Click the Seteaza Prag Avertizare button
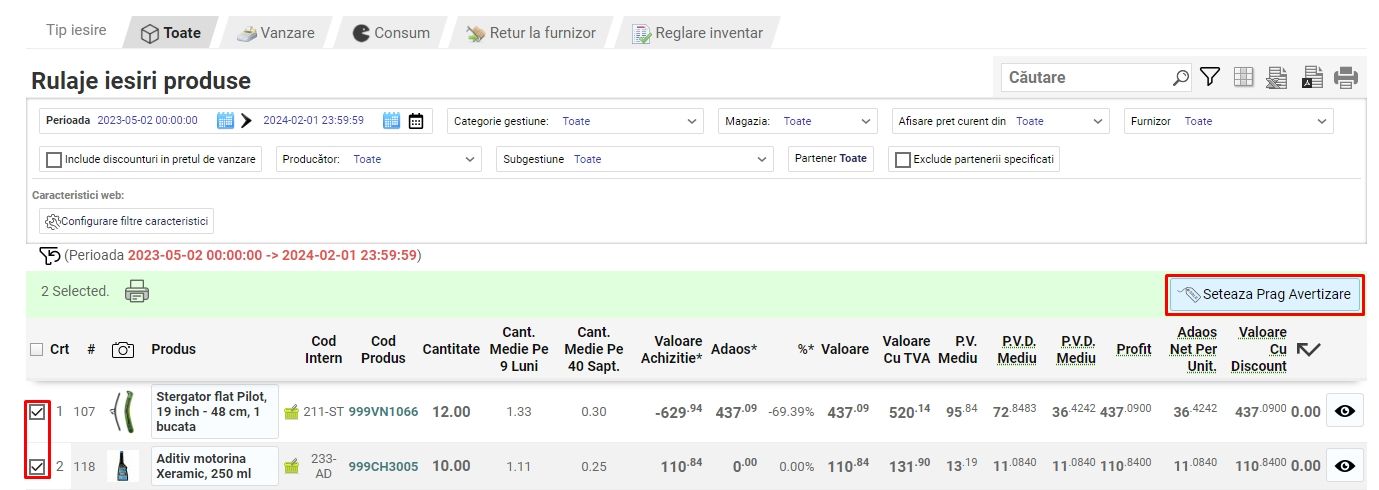 1265,294
